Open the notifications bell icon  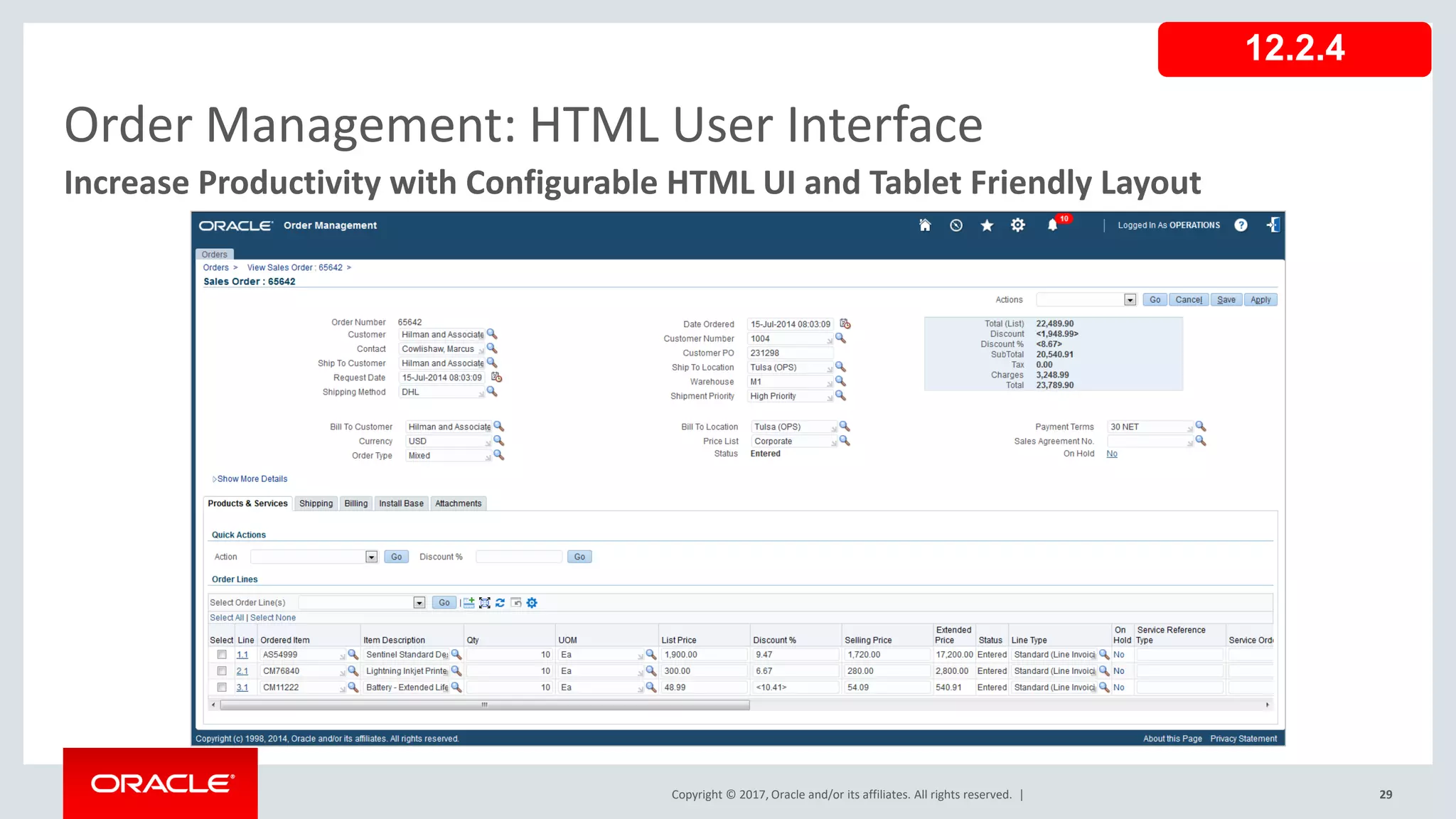1052,225
